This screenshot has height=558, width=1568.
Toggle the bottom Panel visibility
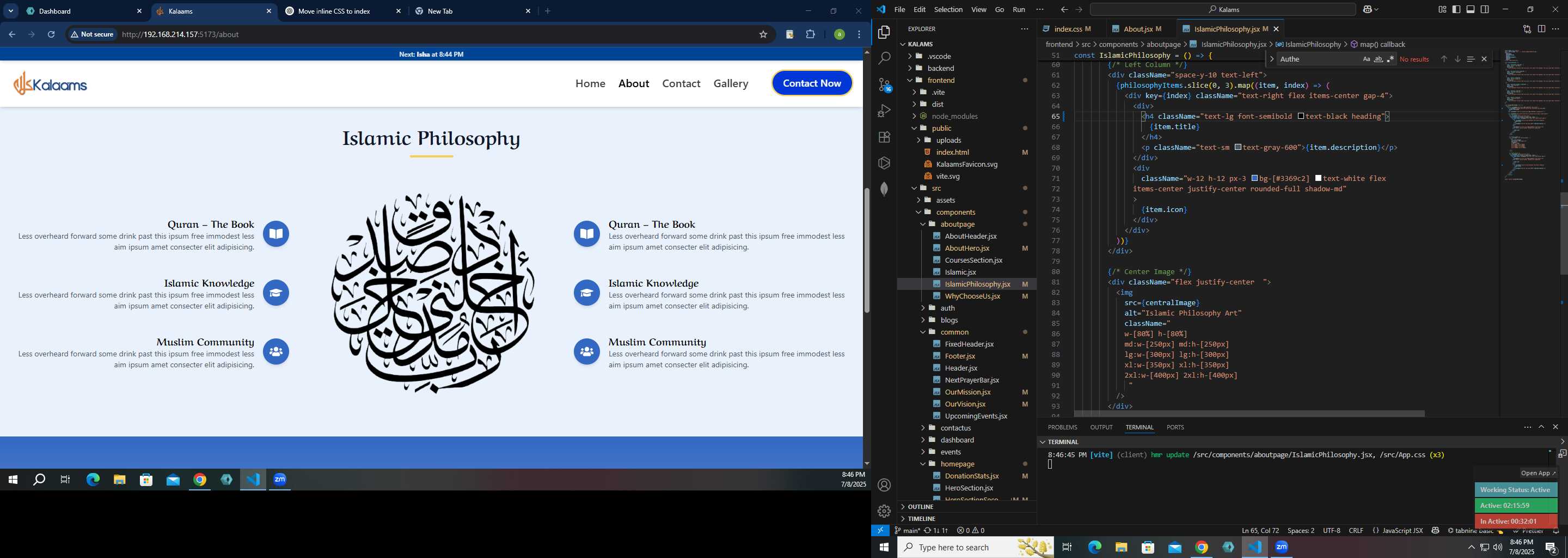[1471, 9]
